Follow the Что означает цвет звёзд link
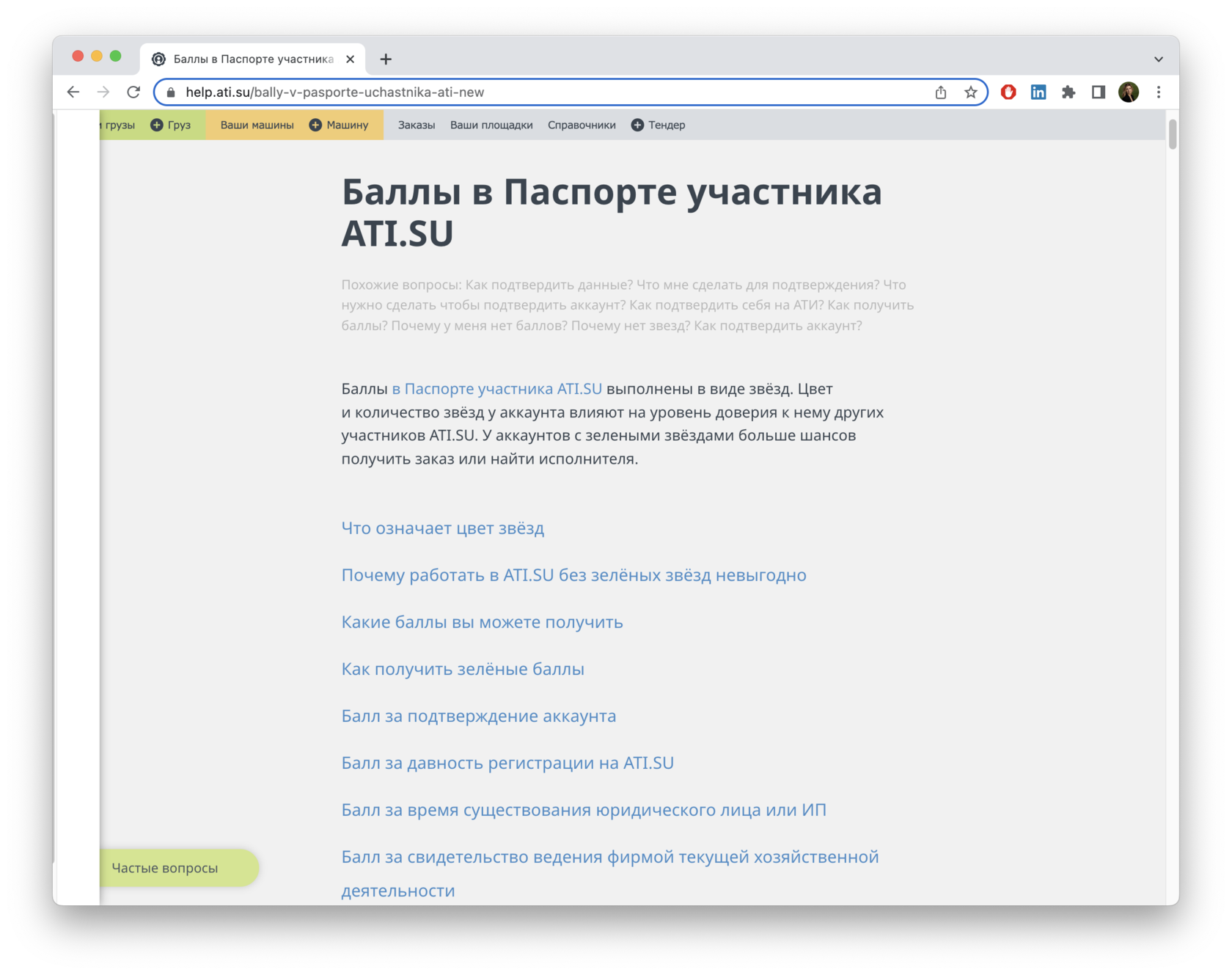This screenshot has width=1232, height=975. (443, 528)
